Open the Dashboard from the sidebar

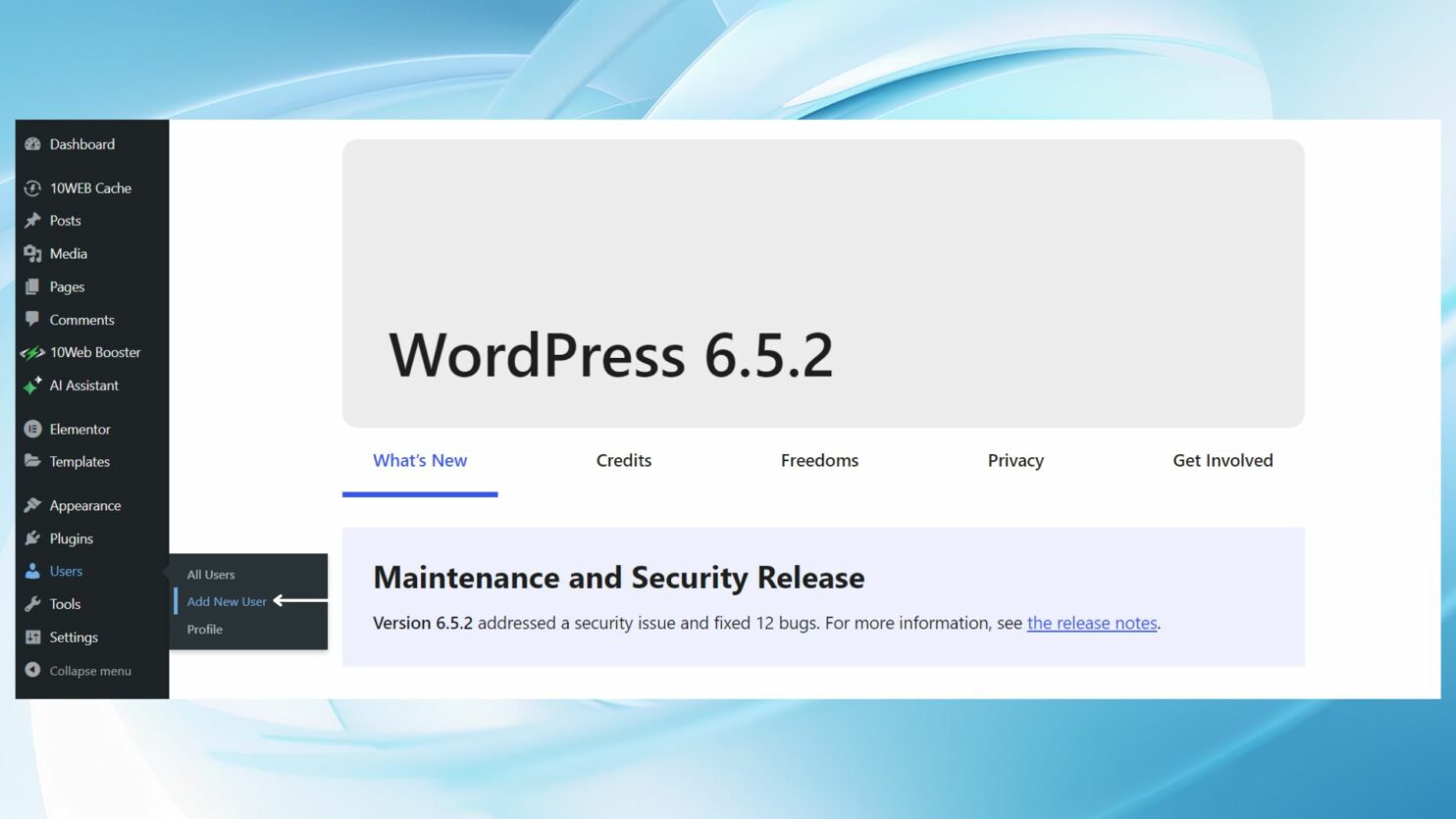81,144
